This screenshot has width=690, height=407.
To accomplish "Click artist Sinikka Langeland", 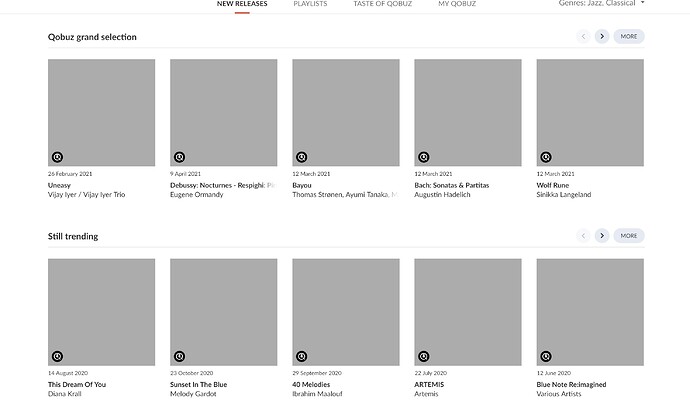I will pyautogui.click(x=564, y=194).
